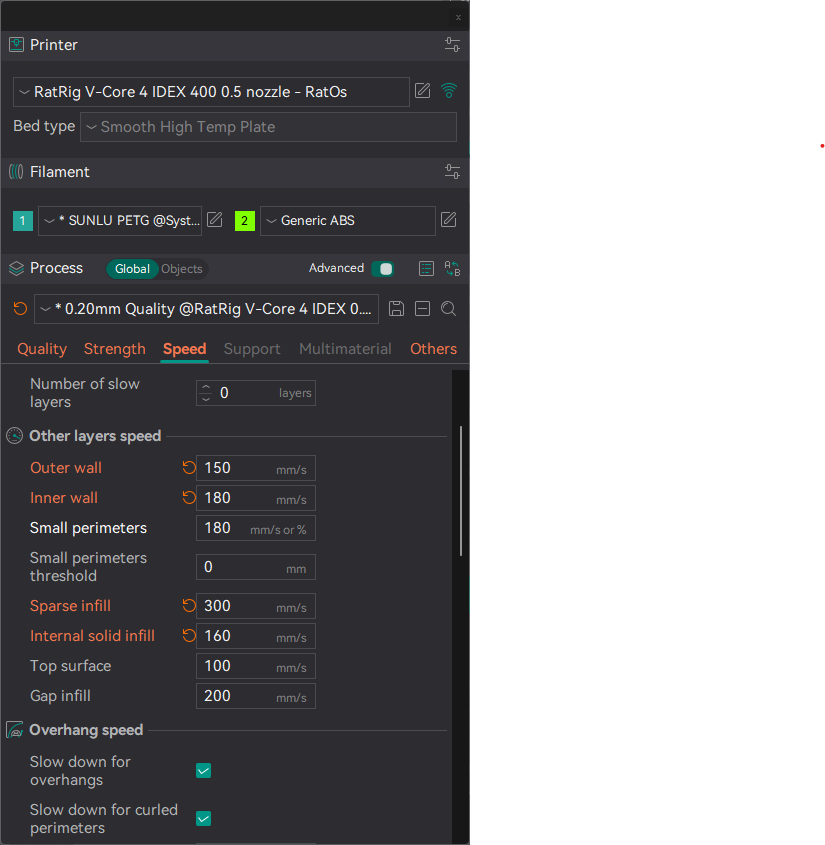Click the filament 1 teal color swatch
This screenshot has height=845, width=825.
pyautogui.click(x=23, y=220)
